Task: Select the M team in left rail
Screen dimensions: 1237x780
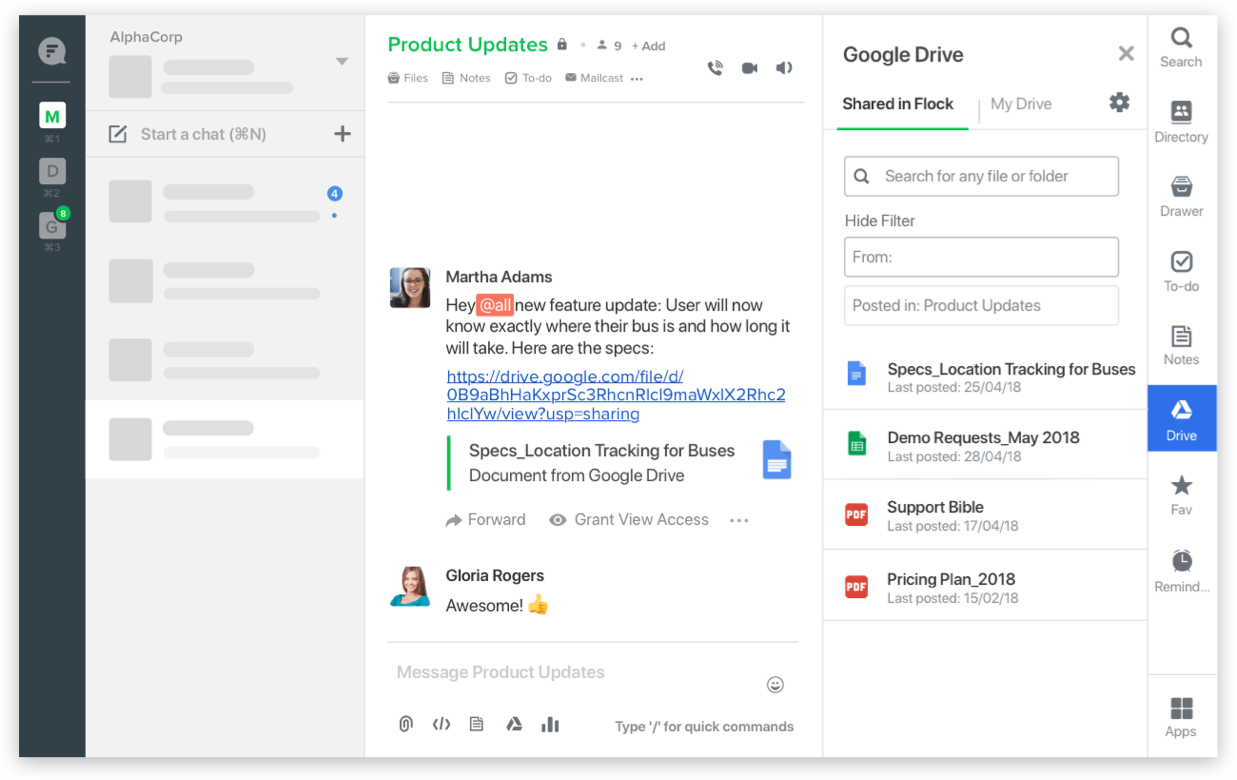Action: (x=52, y=117)
